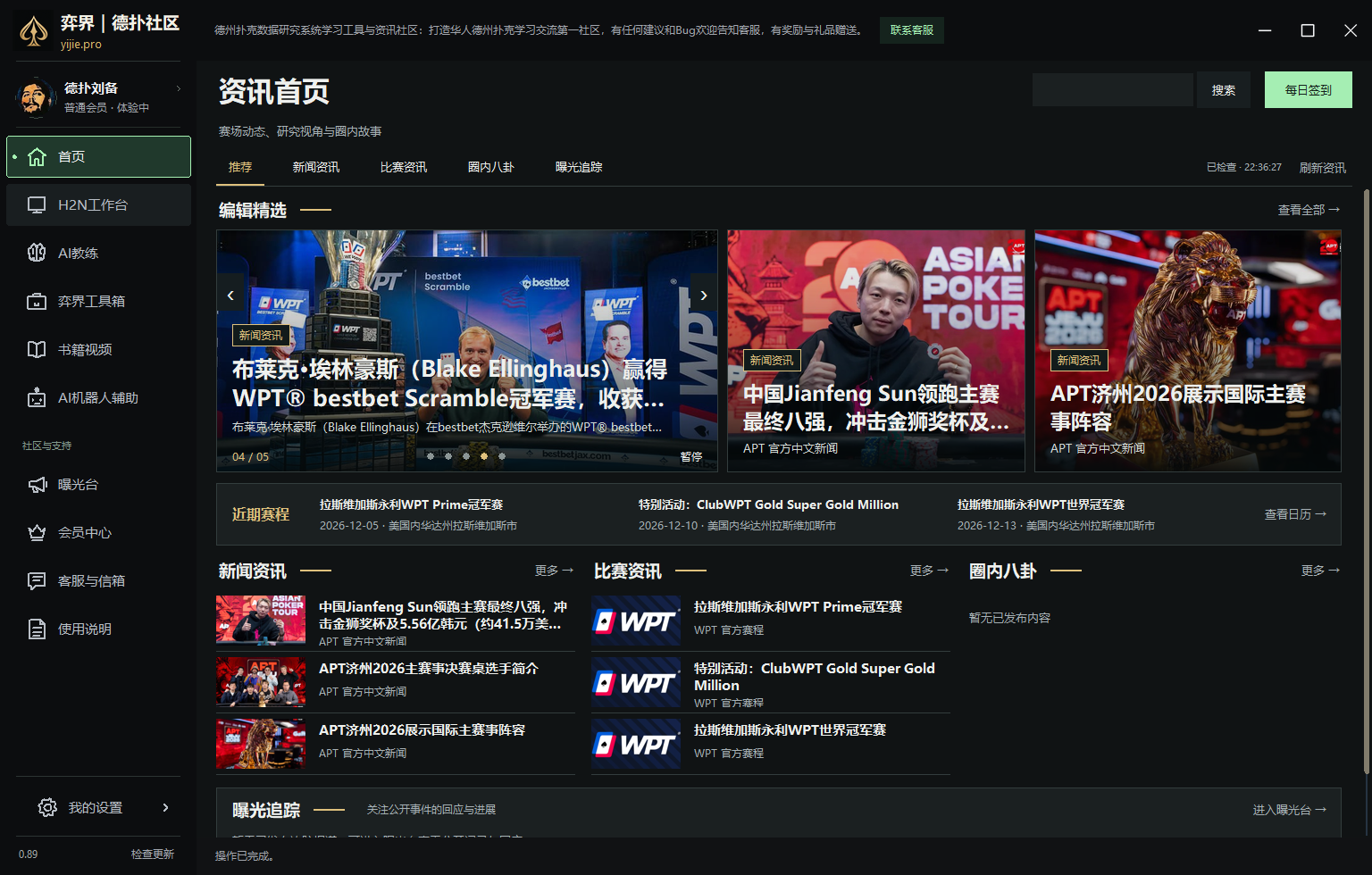
Task: Open 客服与信箱 message icon
Action: click(x=37, y=581)
